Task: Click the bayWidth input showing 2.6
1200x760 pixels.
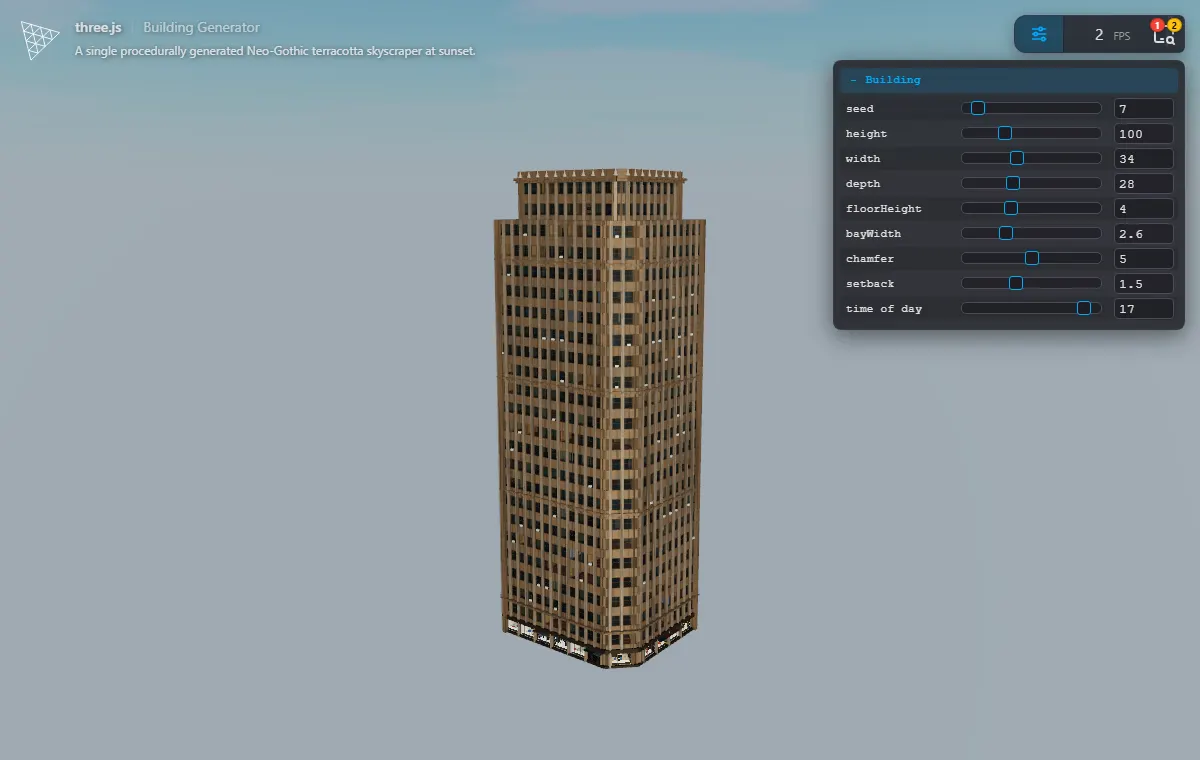Action: click(x=1144, y=233)
